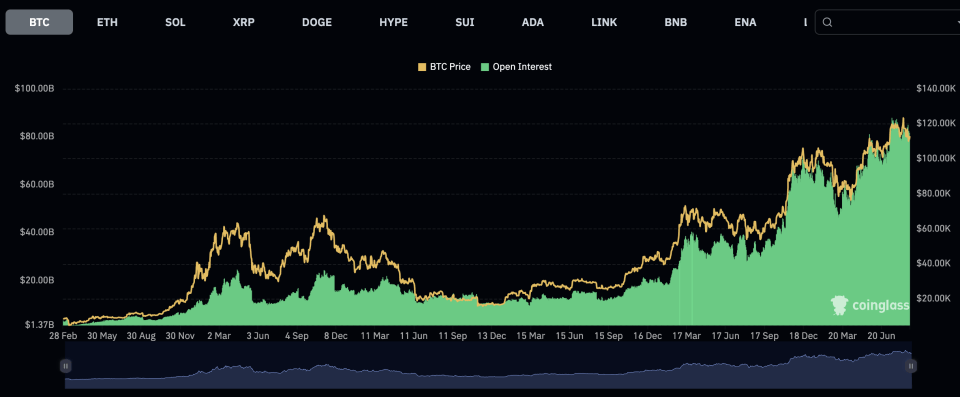
Task: Choose the SUI tab
Action: click(465, 23)
